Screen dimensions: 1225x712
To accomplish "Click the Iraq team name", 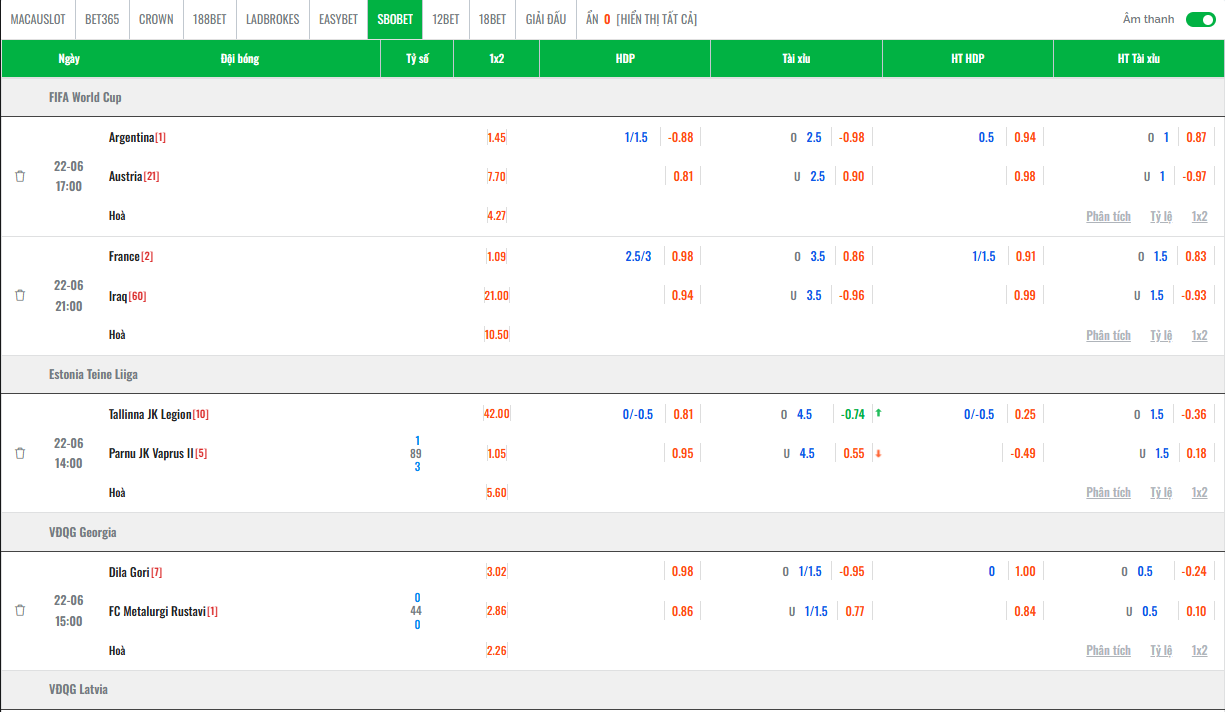I will (118, 295).
